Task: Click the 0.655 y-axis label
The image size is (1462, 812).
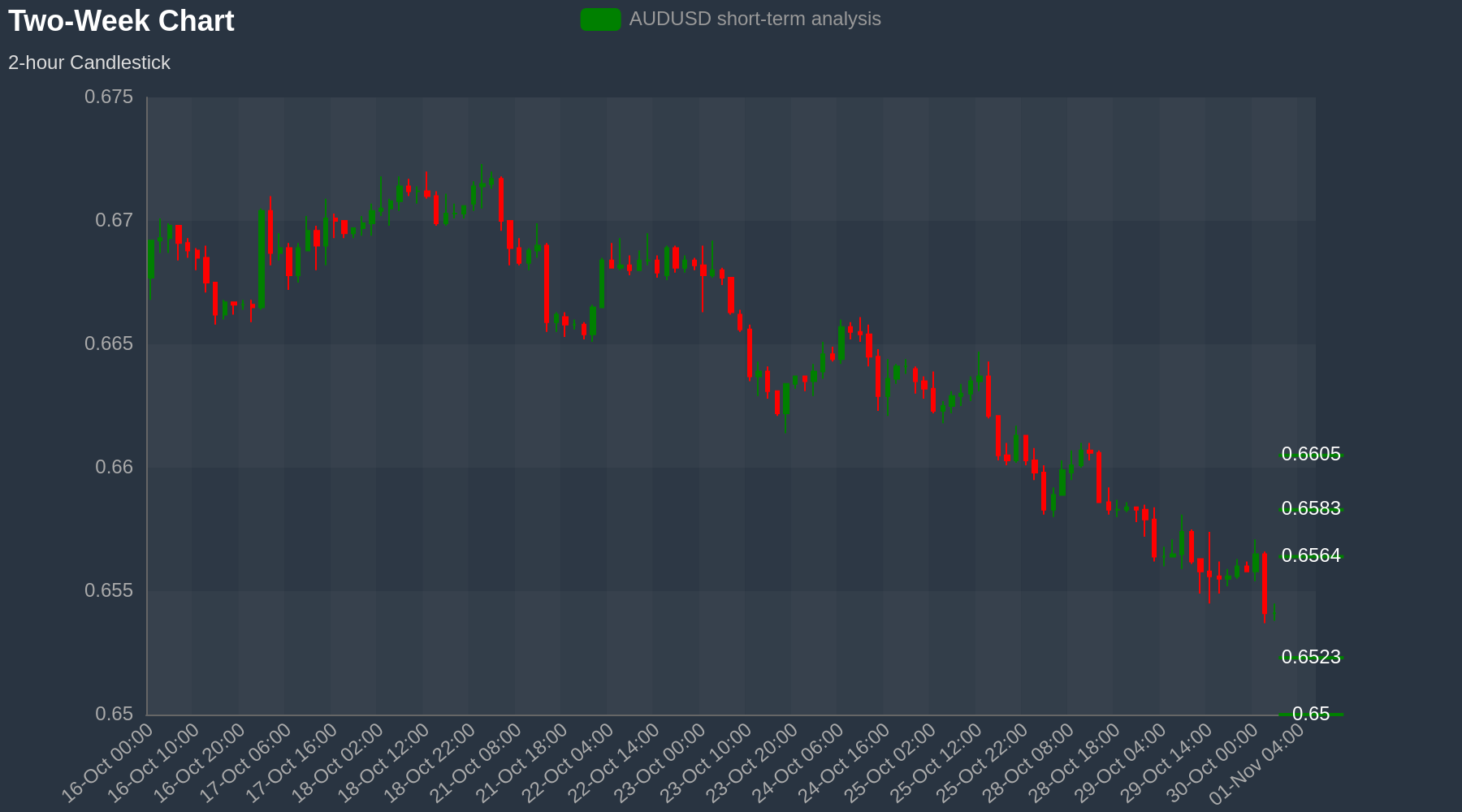Action: point(109,591)
